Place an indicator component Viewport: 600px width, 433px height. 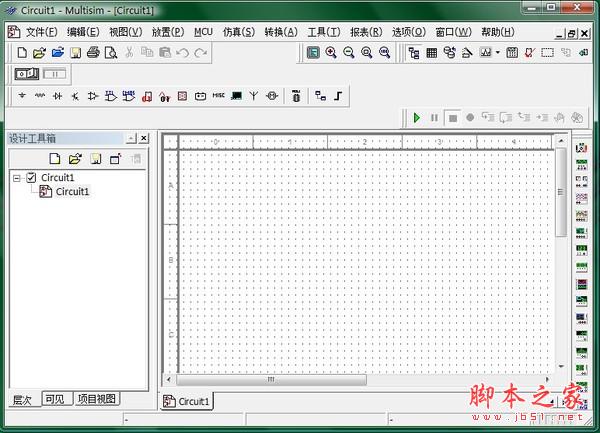[x=183, y=96]
